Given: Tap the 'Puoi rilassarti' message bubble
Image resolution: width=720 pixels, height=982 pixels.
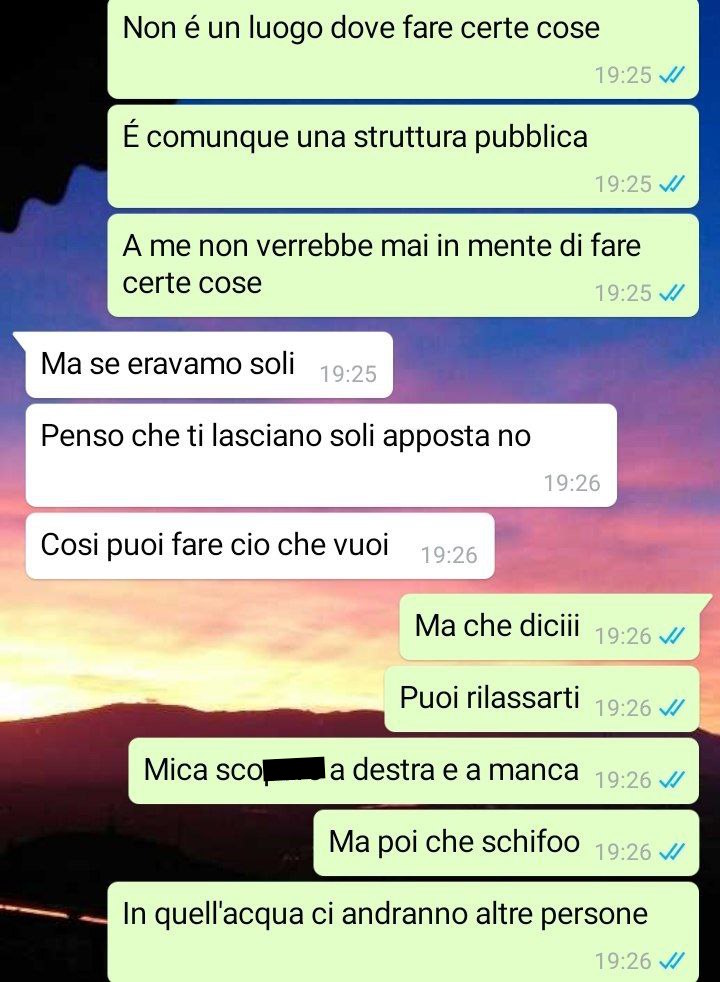Looking at the screenshot, I should [x=542, y=699].
